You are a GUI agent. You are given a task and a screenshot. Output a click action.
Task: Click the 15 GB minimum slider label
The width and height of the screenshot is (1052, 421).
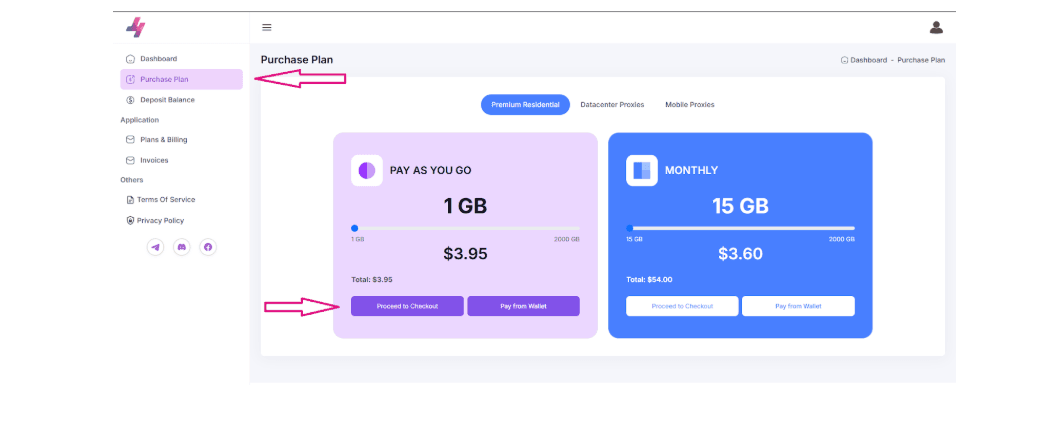pos(634,240)
